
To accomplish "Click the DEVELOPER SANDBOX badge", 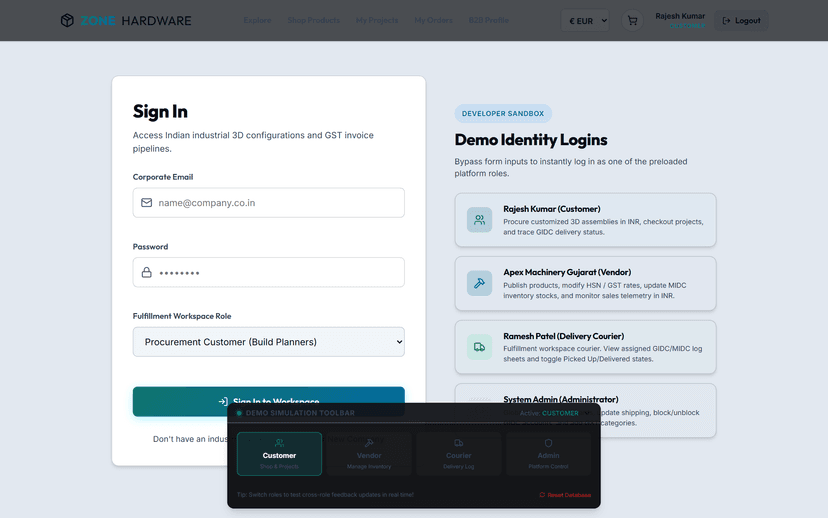I will point(503,114).
